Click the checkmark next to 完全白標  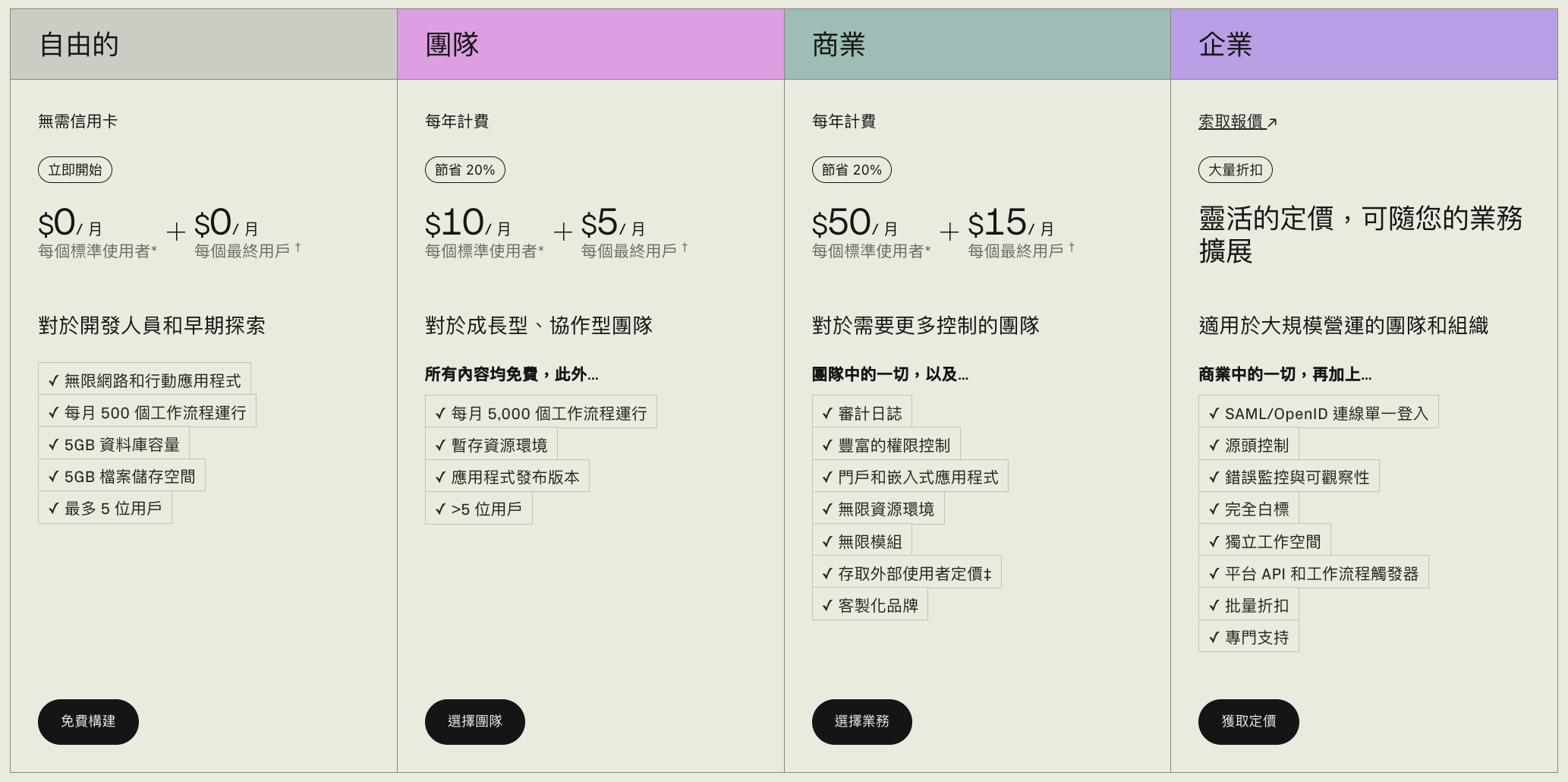pyautogui.click(x=1214, y=509)
